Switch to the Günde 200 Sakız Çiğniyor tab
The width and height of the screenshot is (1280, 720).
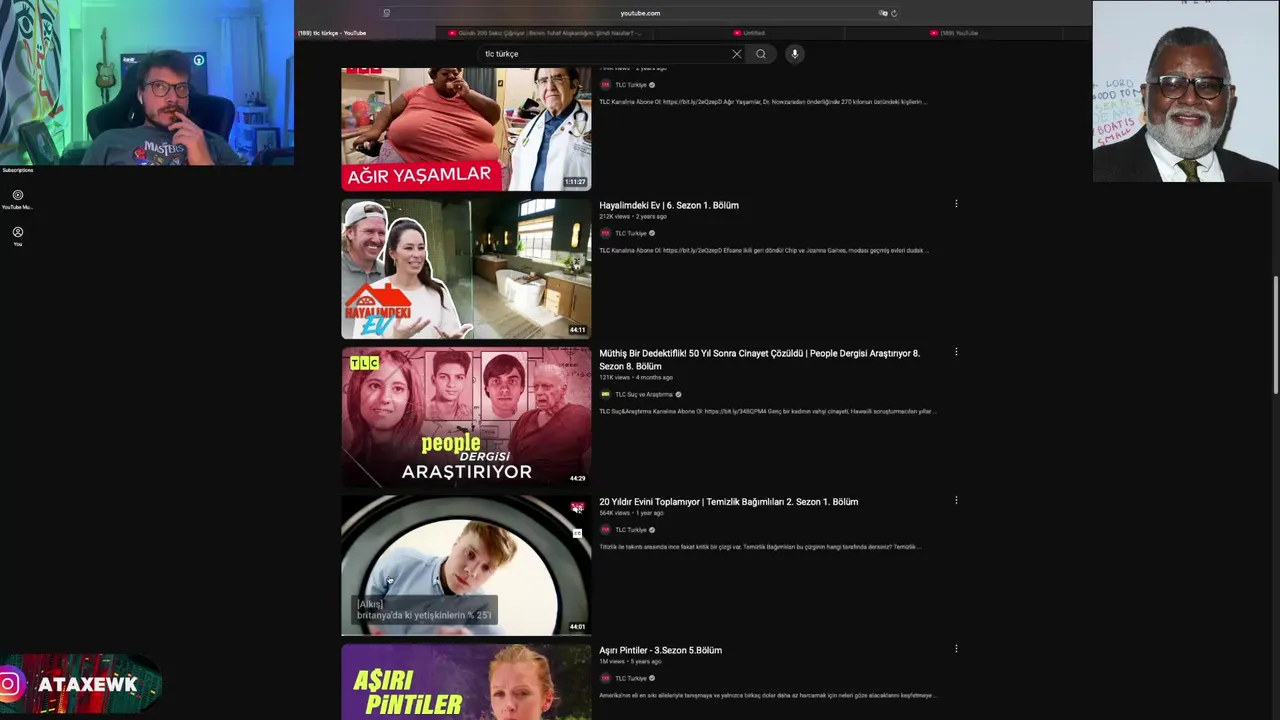(545, 33)
